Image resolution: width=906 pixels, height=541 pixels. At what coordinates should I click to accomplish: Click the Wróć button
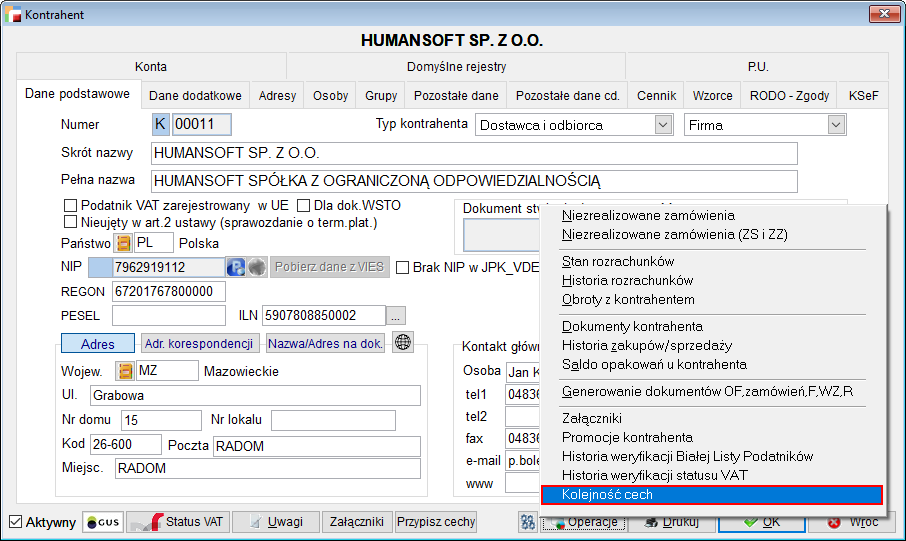click(853, 522)
